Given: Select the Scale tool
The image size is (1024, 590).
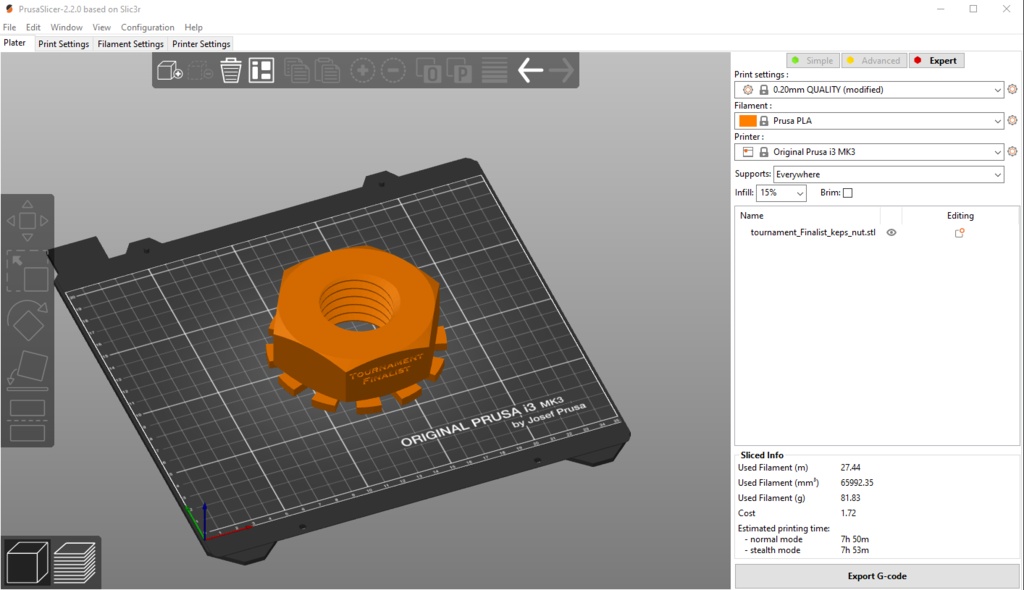Looking at the screenshot, I should (x=27, y=271).
